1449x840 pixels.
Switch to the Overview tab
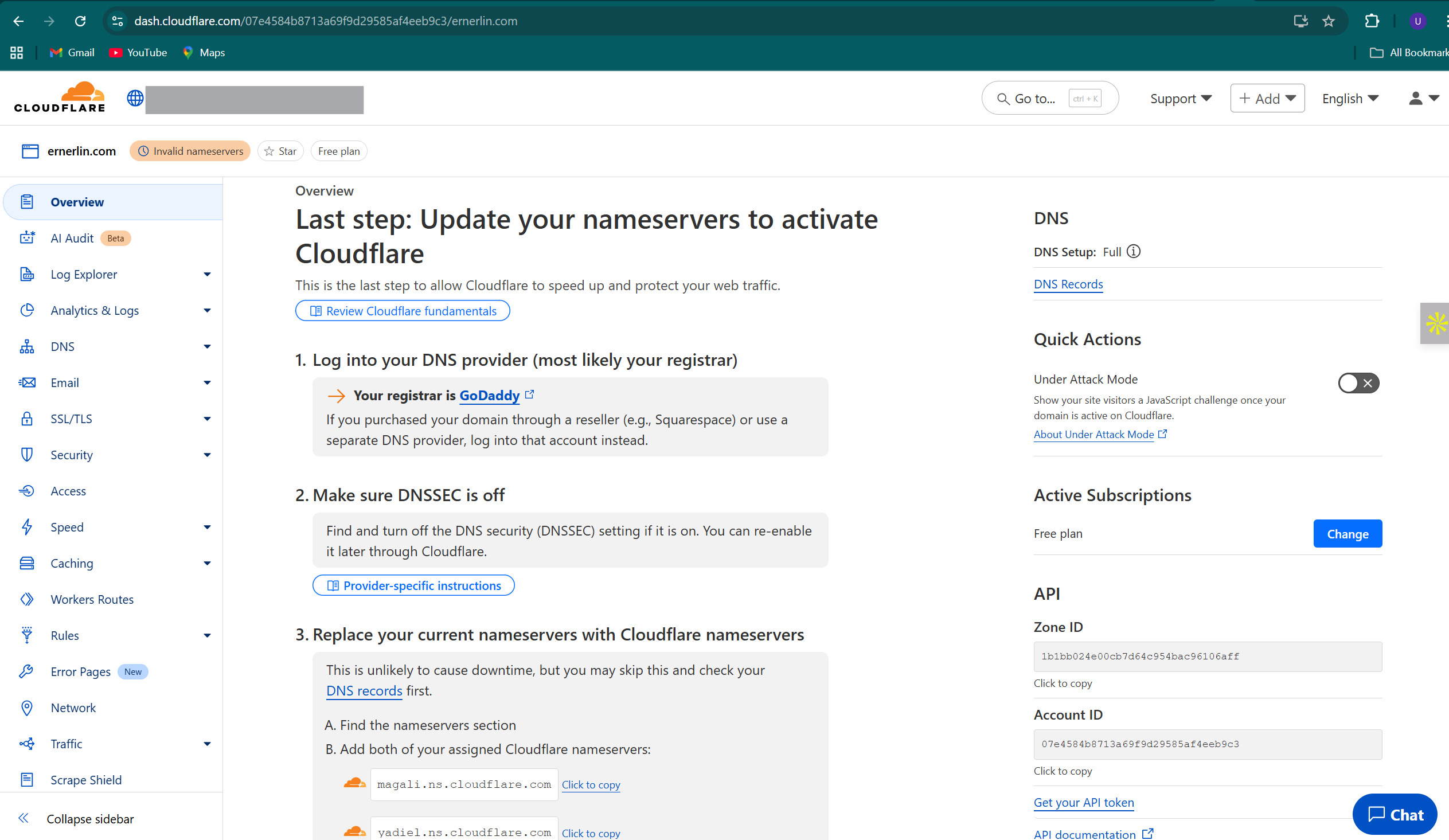tap(77, 202)
